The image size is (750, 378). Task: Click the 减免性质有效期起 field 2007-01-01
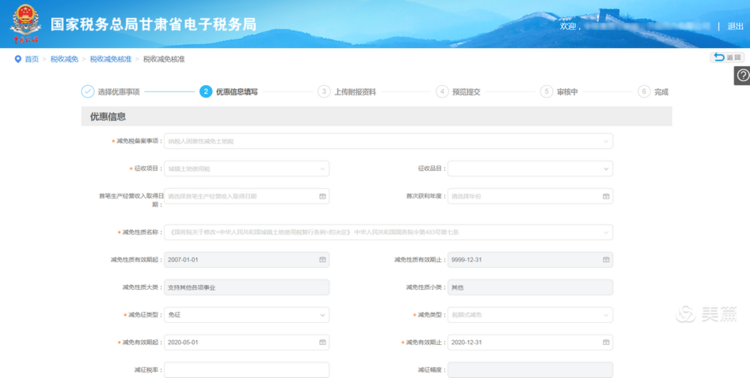point(246,260)
